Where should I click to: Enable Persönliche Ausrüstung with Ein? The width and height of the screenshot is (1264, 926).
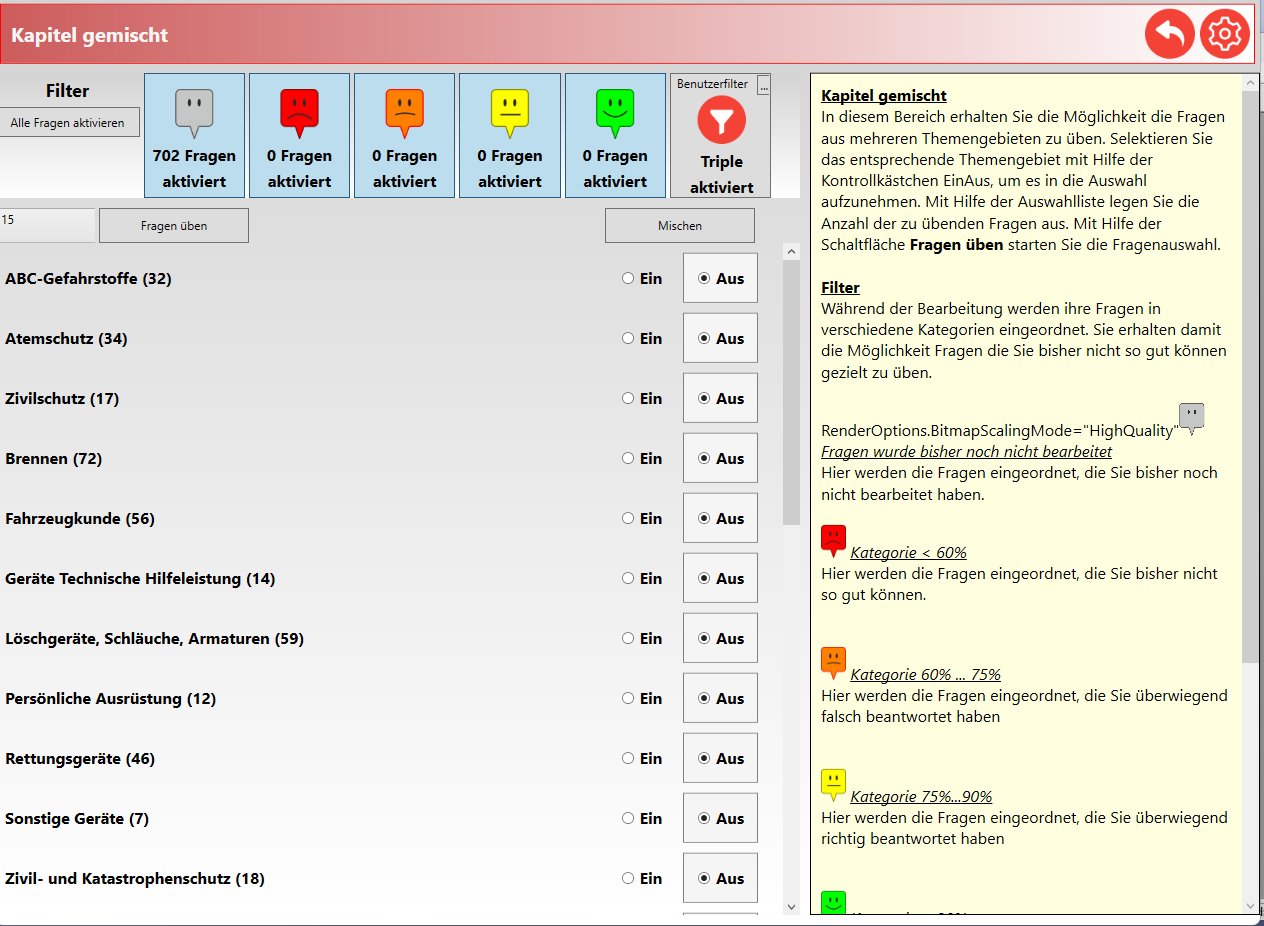click(x=642, y=699)
